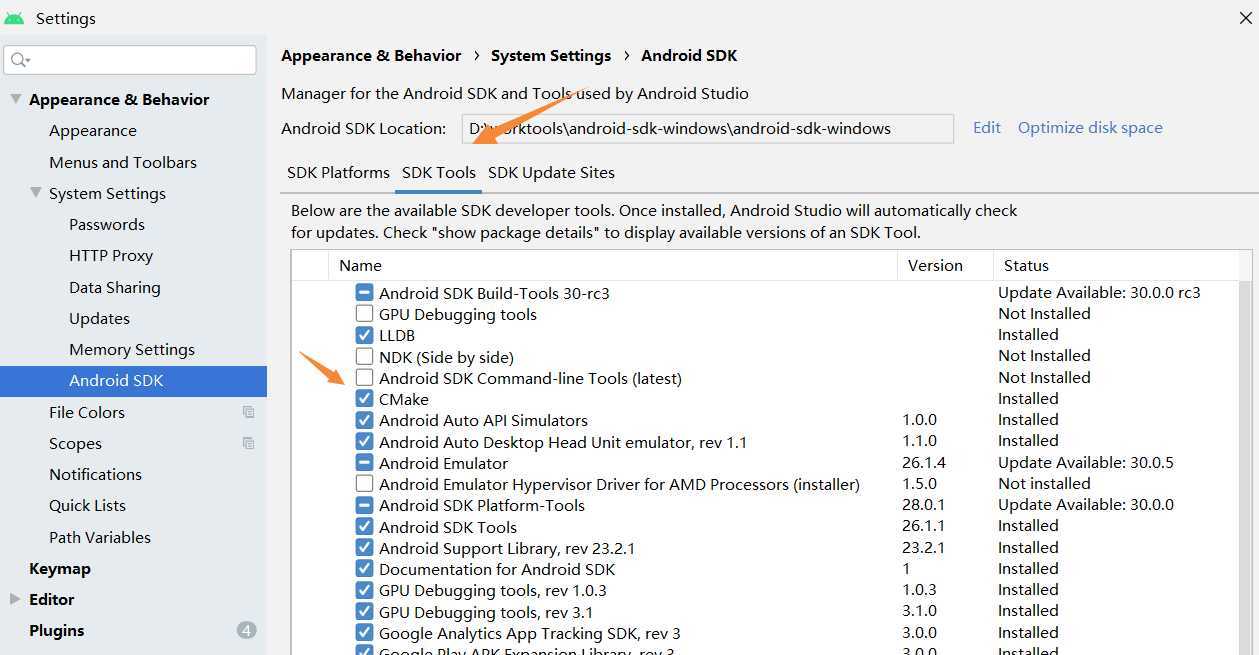This screenshot has width=1259, height=655.
Task: Enable Hypervisor Driver for AMD Processors checkbox
Action: 364,484
